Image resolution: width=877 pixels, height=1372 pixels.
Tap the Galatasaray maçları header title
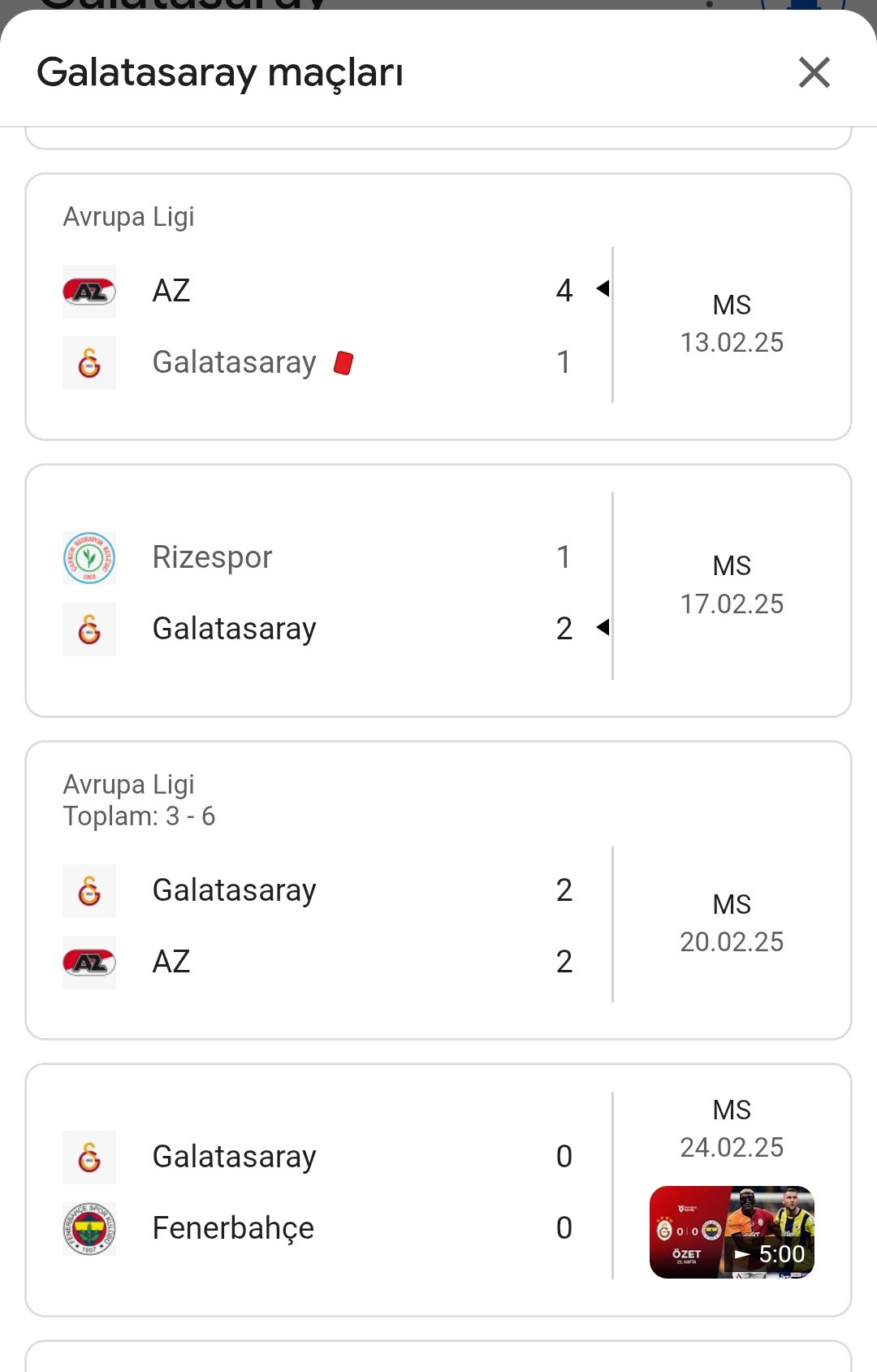coord(220,72)
